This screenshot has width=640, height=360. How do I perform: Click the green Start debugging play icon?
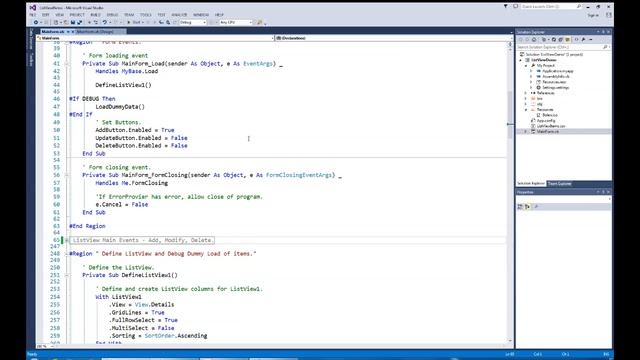(129, 22)
